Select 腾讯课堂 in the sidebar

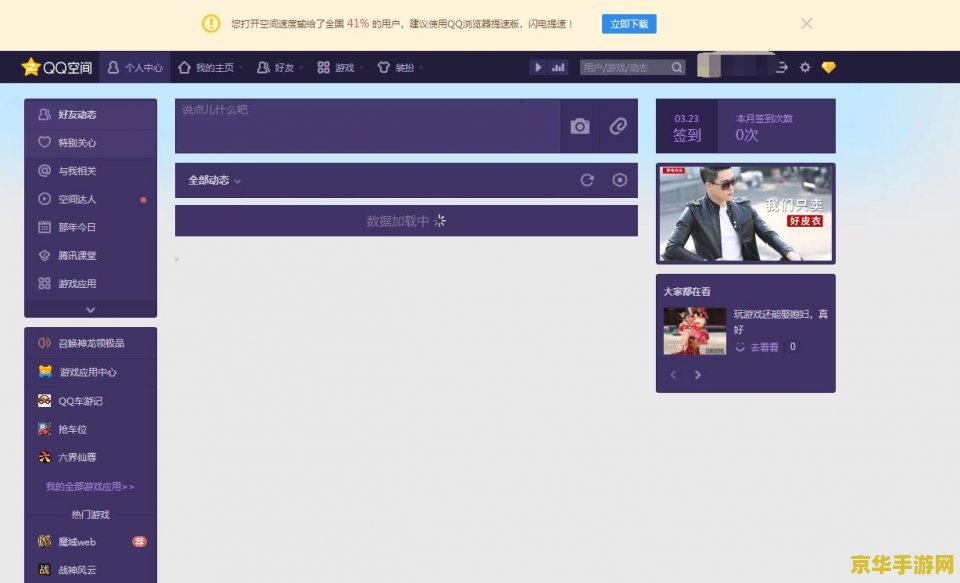pos(91,255)
